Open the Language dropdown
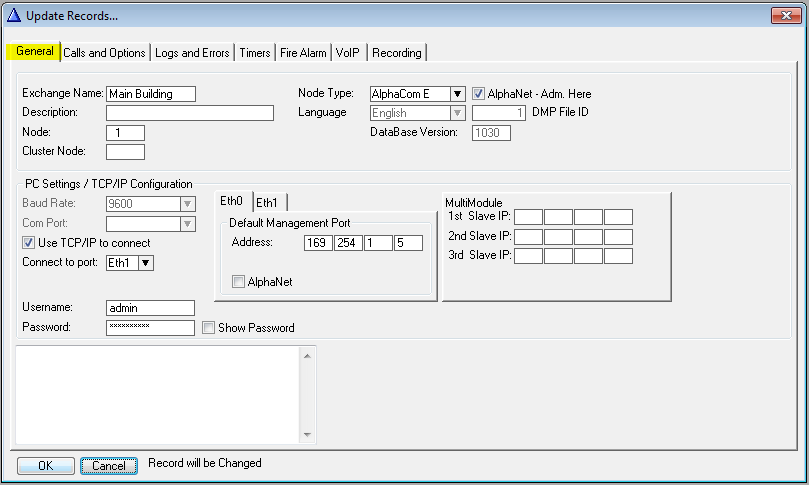This screenshot has width=809, height=485. [x=457, y=113]
